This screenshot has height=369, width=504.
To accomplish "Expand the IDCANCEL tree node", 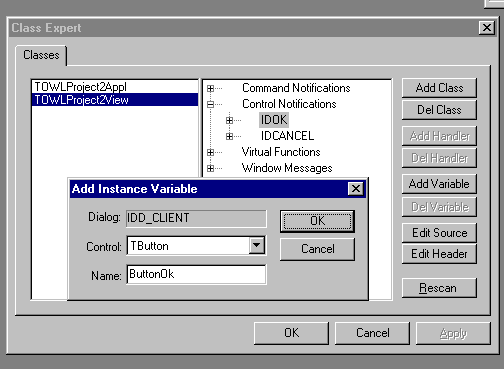I will [229, 136].
